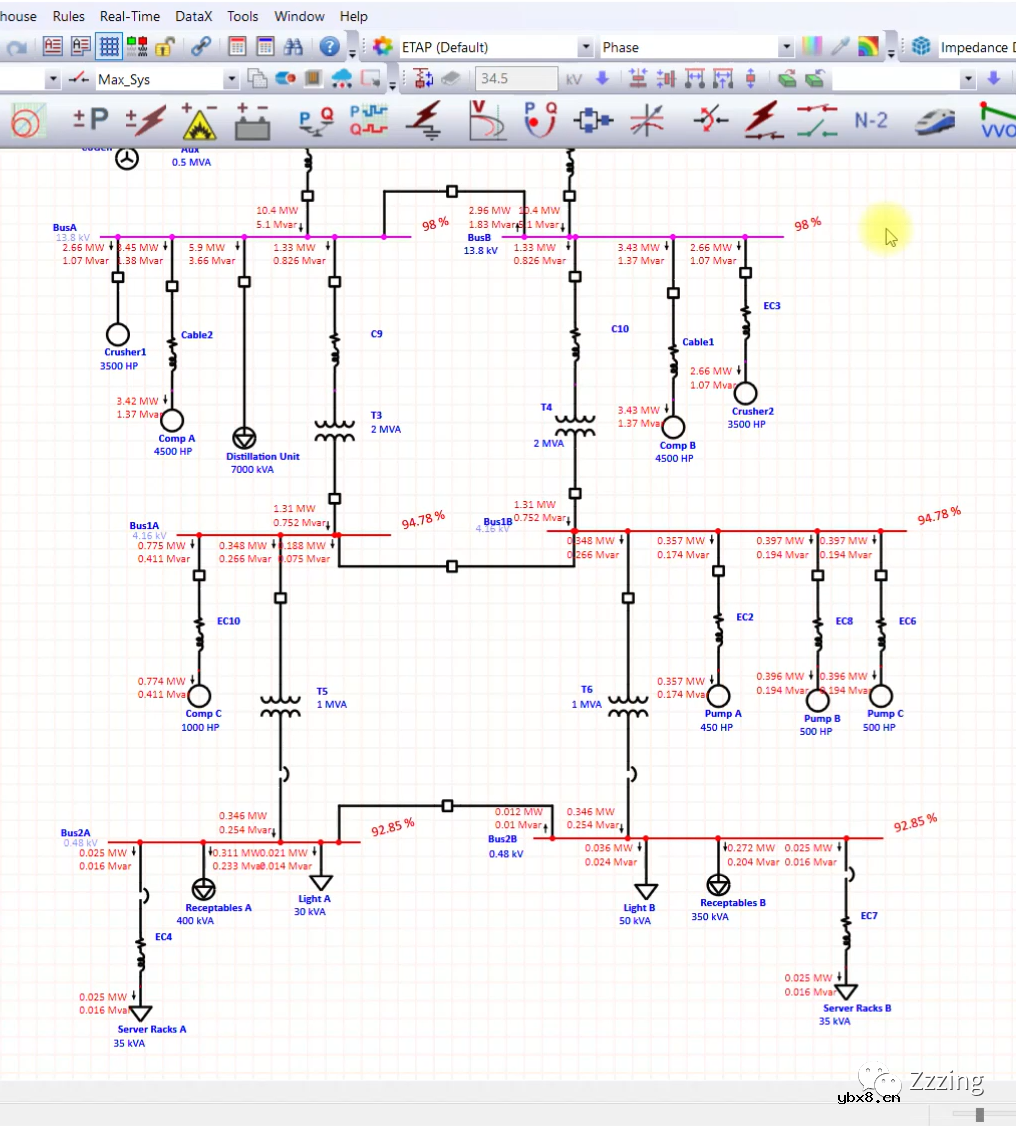Select the battery DC analysis mode icon
Viewport: 1016px width, 1128px height.
[x=252, y=121]
